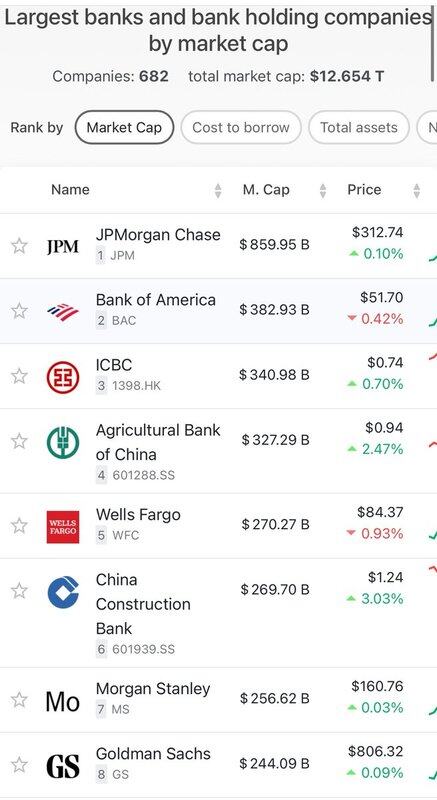The width and height of the screenshot is (437, 800).
Task: Click the vertical scrollbar at page edge
Action: click(x=433, y=43)
